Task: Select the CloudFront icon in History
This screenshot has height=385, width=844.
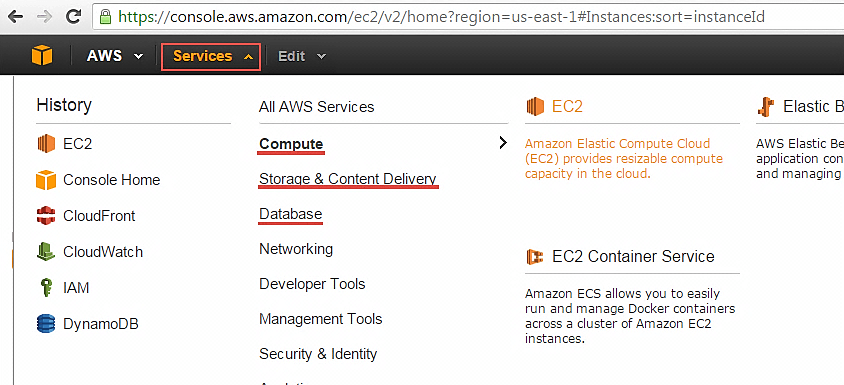Action: point(46,216)
